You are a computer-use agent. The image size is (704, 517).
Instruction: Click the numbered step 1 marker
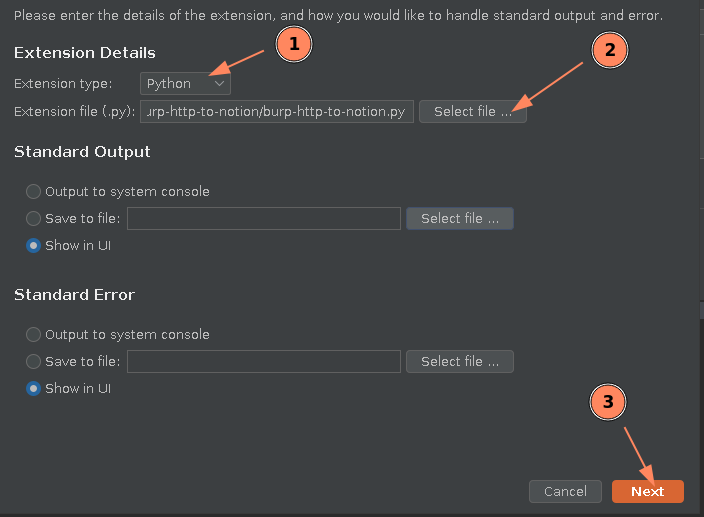291,45
